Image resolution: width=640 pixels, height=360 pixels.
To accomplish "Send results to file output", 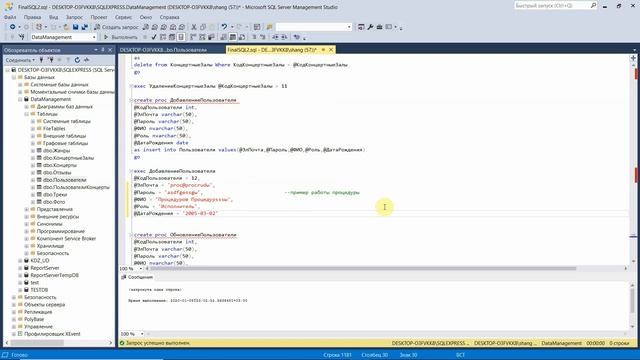I will coord(242,37).
